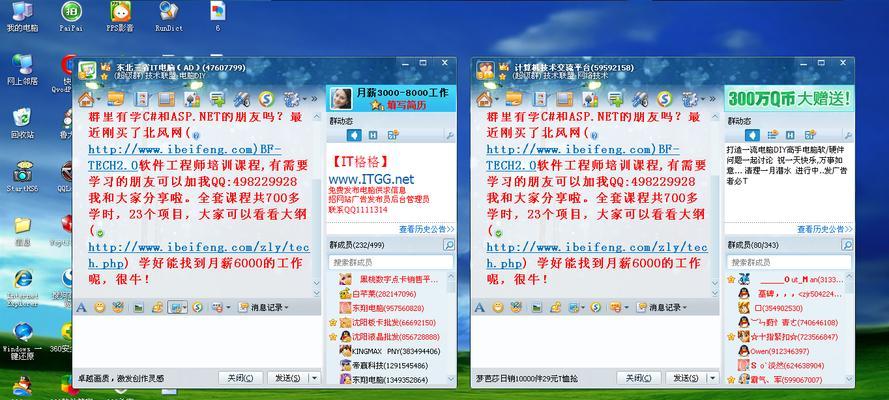Open font formatting A icon in 东北三省IT电脑 window
This screenshot has height=400, width=889.
[x=81, y=308]
